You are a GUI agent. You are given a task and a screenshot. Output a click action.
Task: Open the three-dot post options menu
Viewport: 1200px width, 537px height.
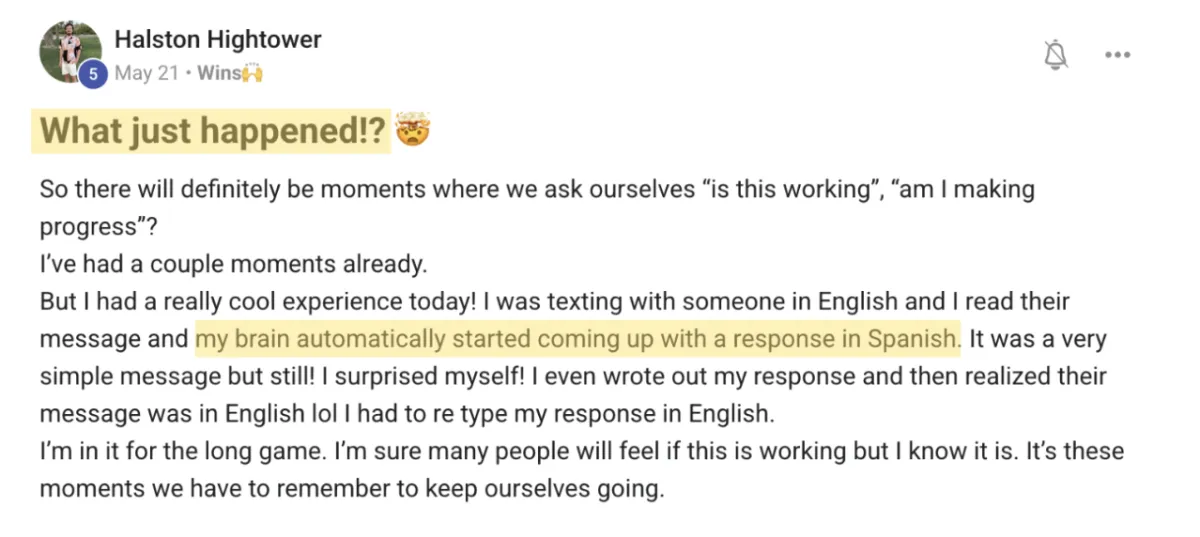pyautogui.click(x=1117, y=55)
